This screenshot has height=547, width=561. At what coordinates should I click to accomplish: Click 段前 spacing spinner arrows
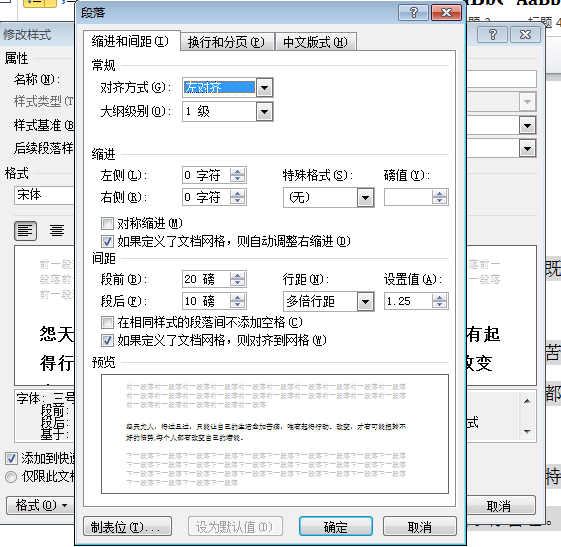(237, 279)
